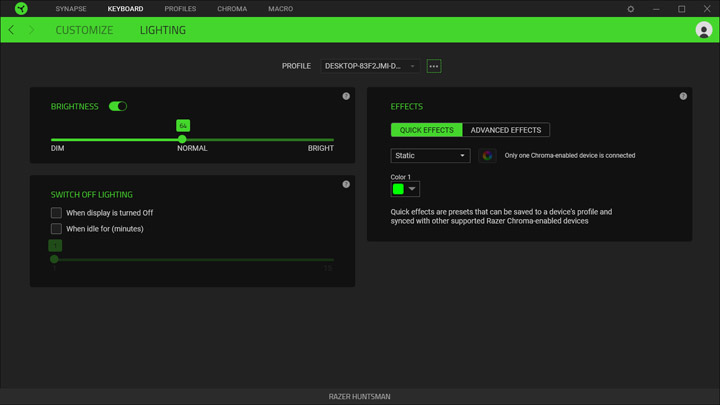
Task: Expand the Profile dropdown
Action: pos(370,66)
